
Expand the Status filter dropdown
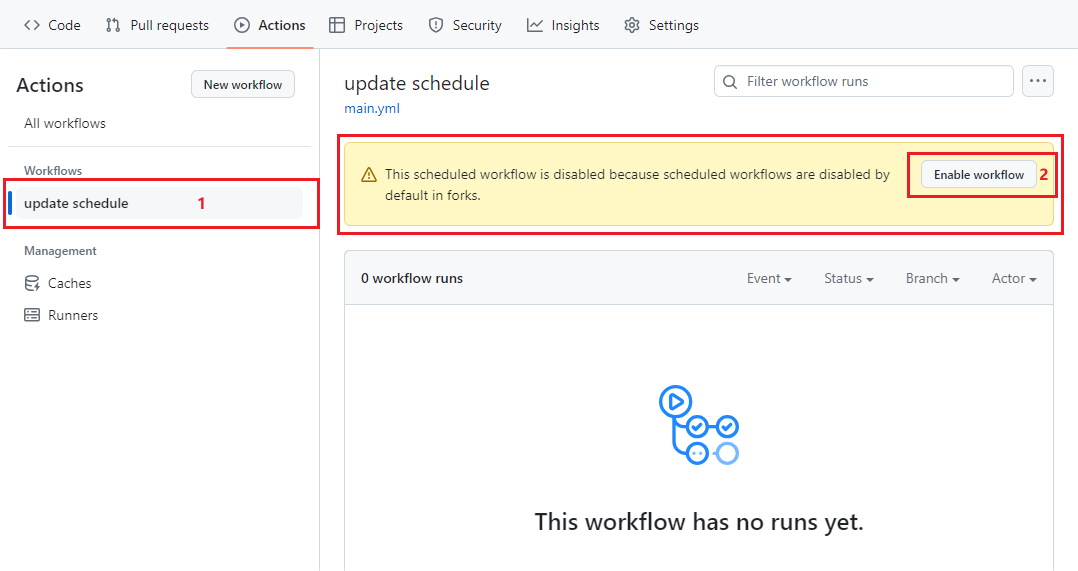click(848, 278)
